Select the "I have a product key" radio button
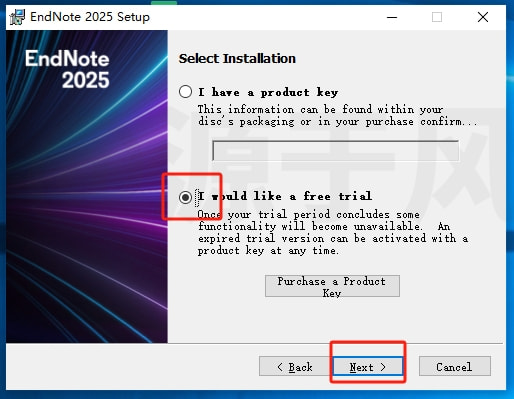Screen dimensions: 514x399 (x=185, y=92)
